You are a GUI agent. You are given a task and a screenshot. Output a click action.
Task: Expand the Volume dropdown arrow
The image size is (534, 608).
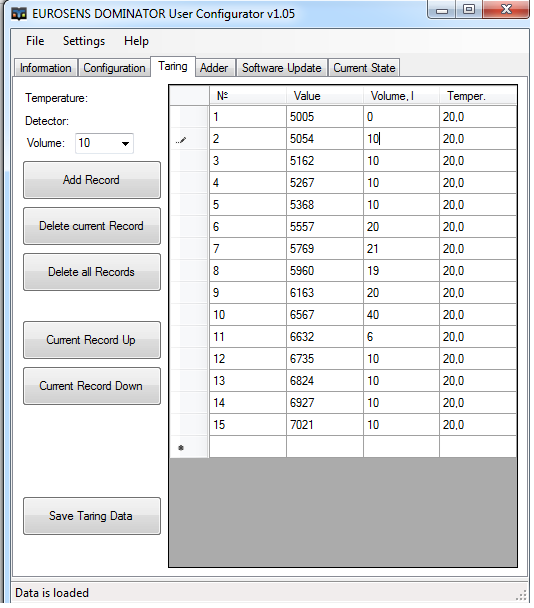click(125, 143)
